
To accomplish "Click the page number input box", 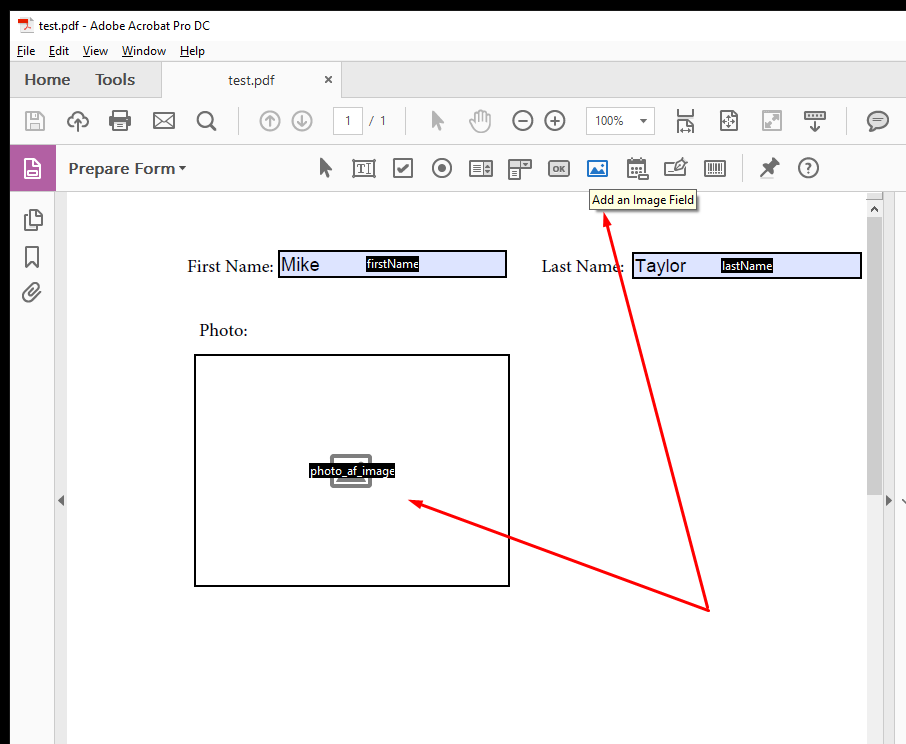I will click(348, 121).
